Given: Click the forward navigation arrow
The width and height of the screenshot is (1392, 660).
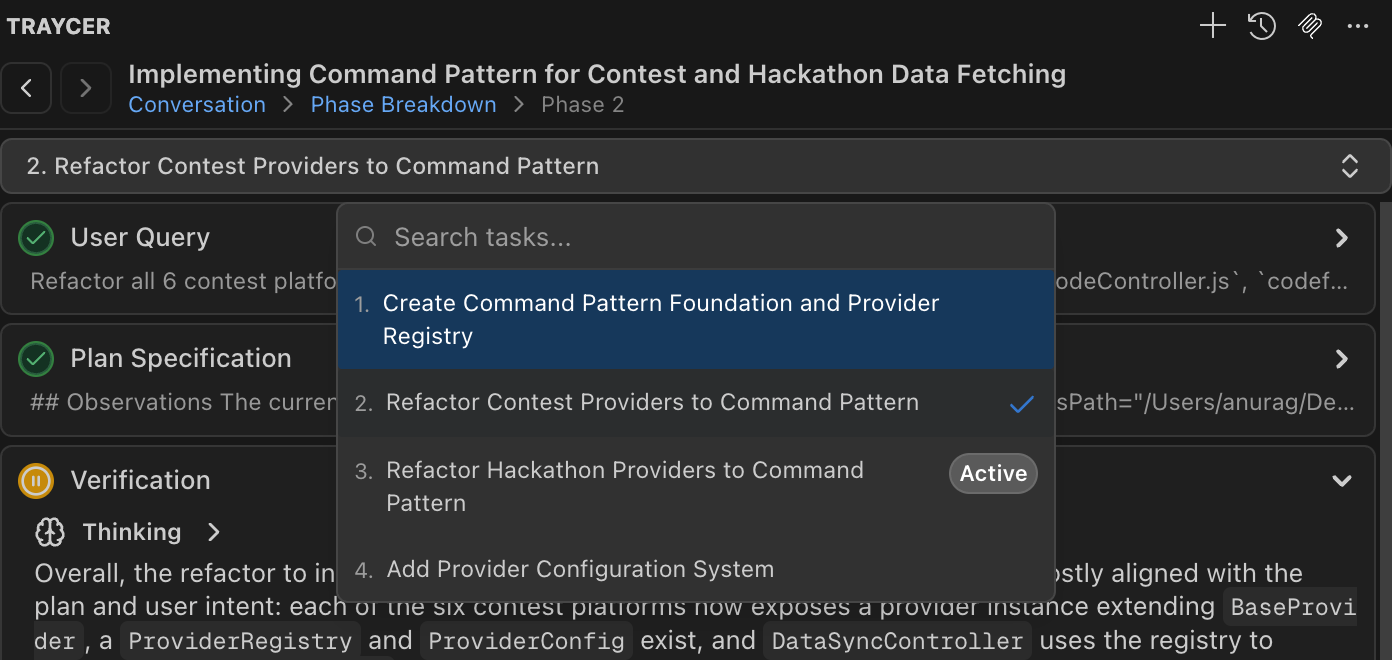Looking at the screenshot, I should pyautogui.click(x=86, y=88).
